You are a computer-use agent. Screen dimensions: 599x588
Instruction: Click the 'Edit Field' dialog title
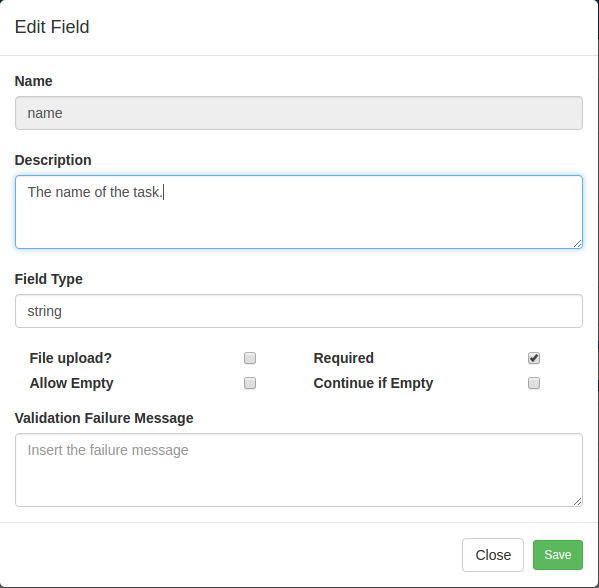click(x=52, y=27)
